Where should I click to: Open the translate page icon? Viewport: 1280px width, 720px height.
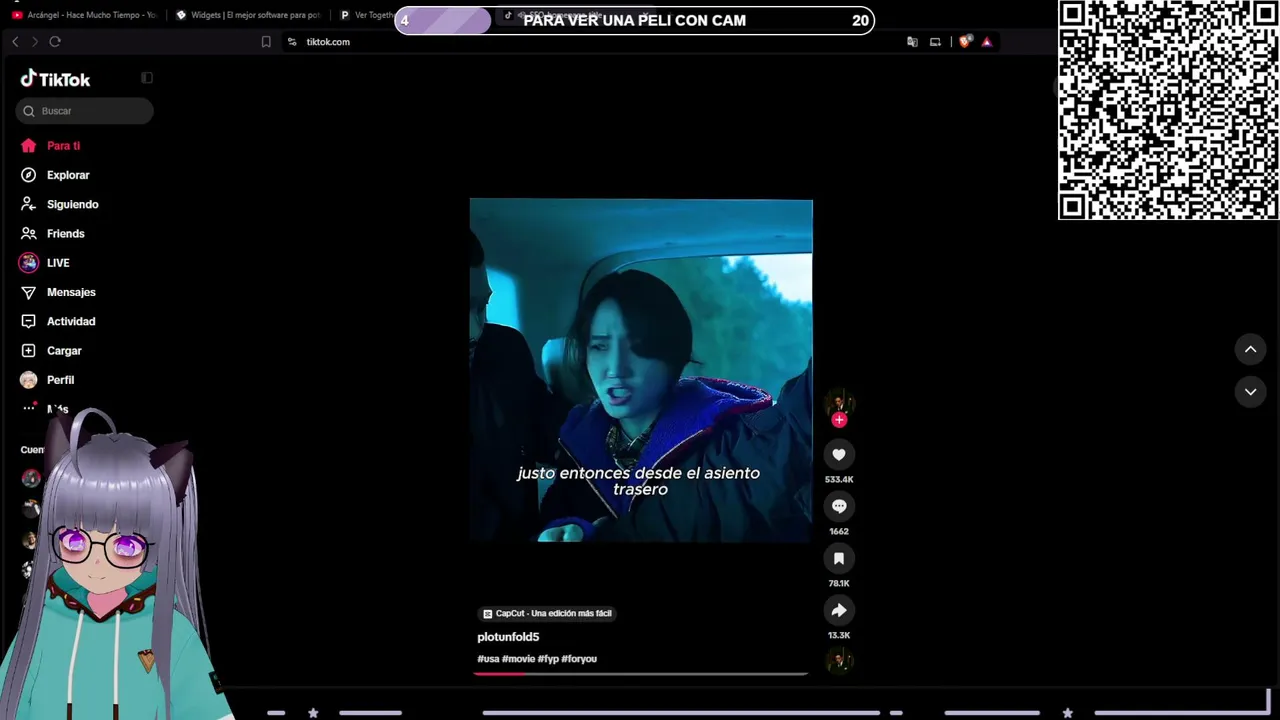[912, 42]
